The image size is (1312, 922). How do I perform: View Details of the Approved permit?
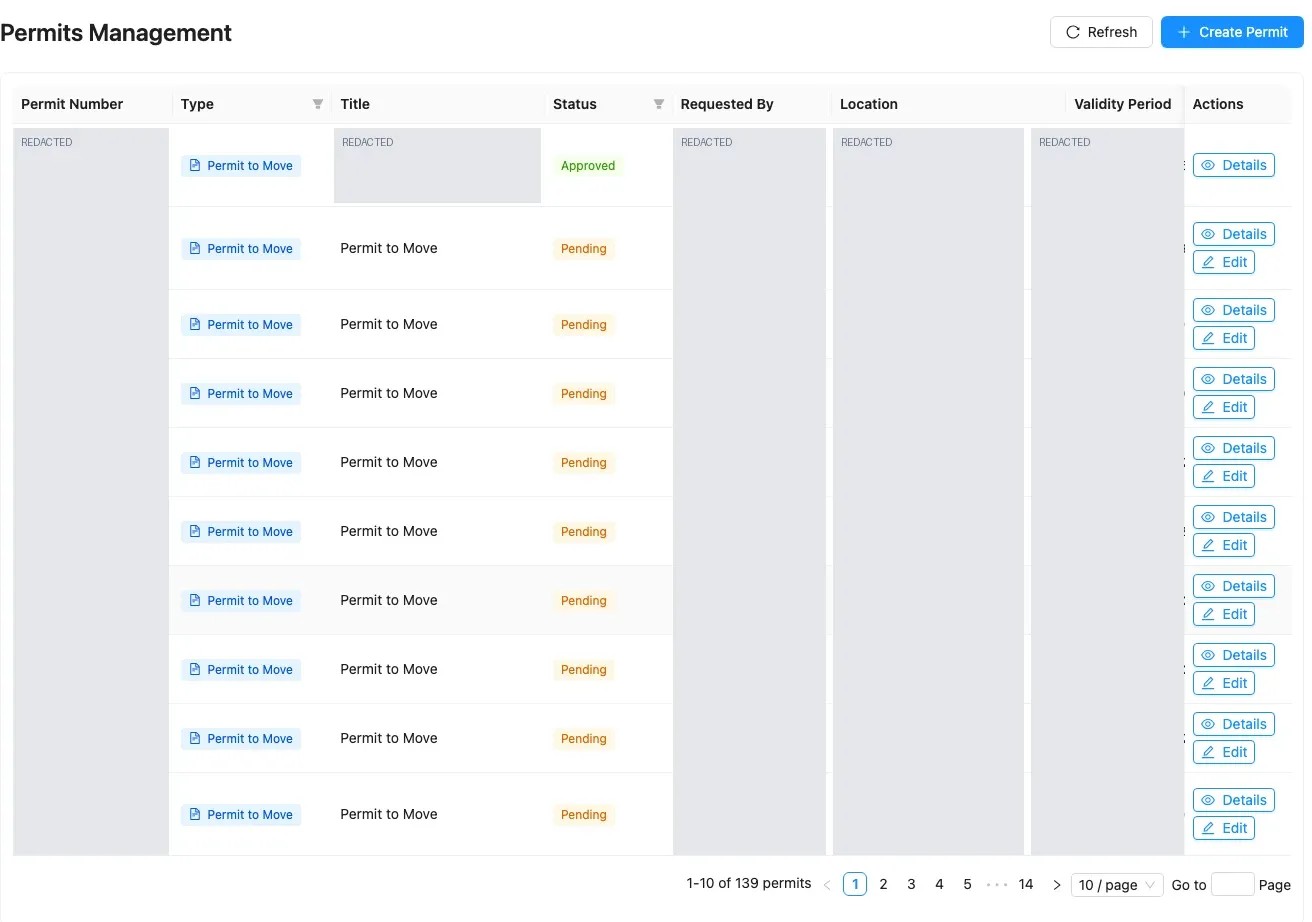tap(1233, 165)
